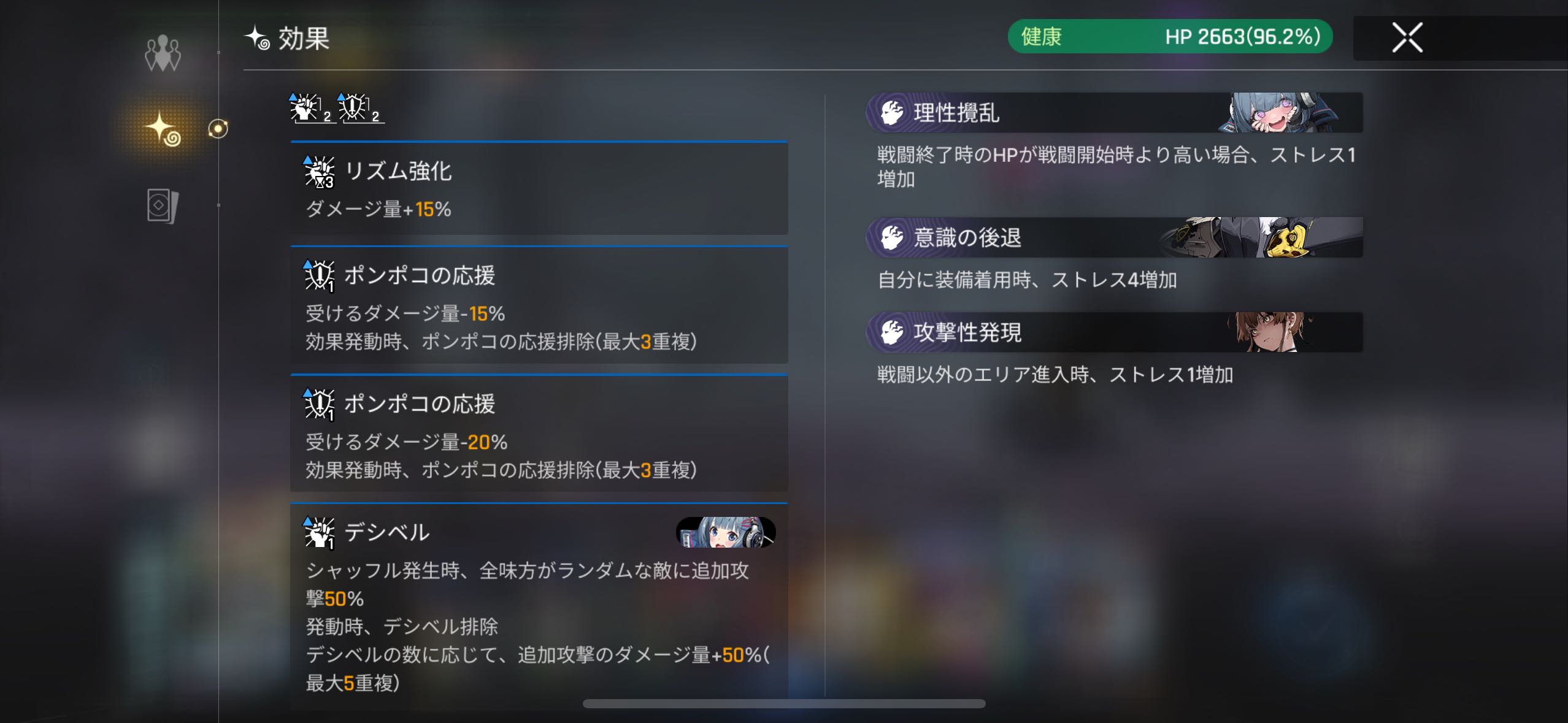The width and height of the screenshot is (1568, 723).
Task: Close the 効果 panel with X
Action: pyautogui.click(x=1407, y=38)
